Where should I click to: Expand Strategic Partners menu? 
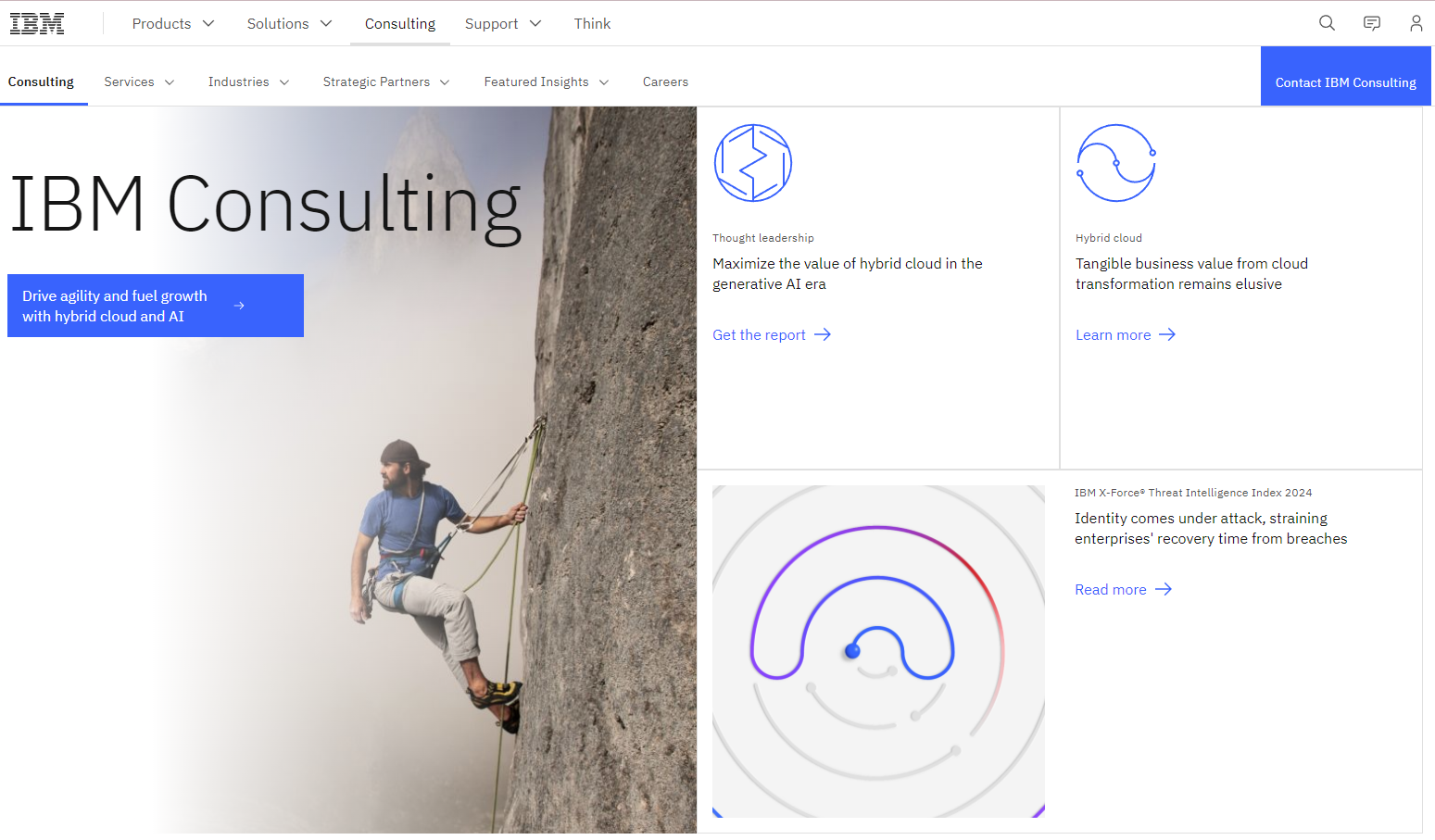385,82
